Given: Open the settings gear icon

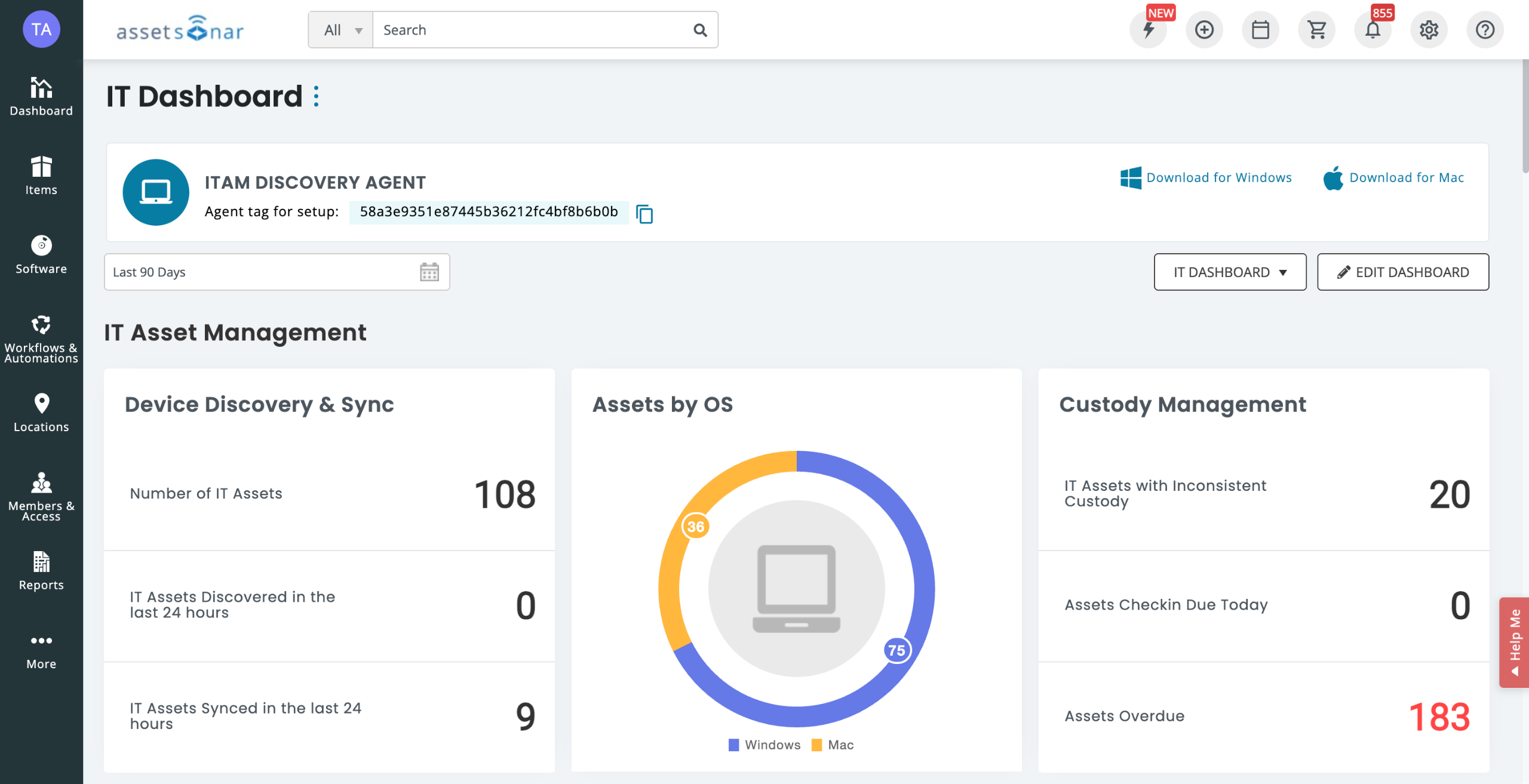Looking at the screenshot, I should tap(1429, 30).
